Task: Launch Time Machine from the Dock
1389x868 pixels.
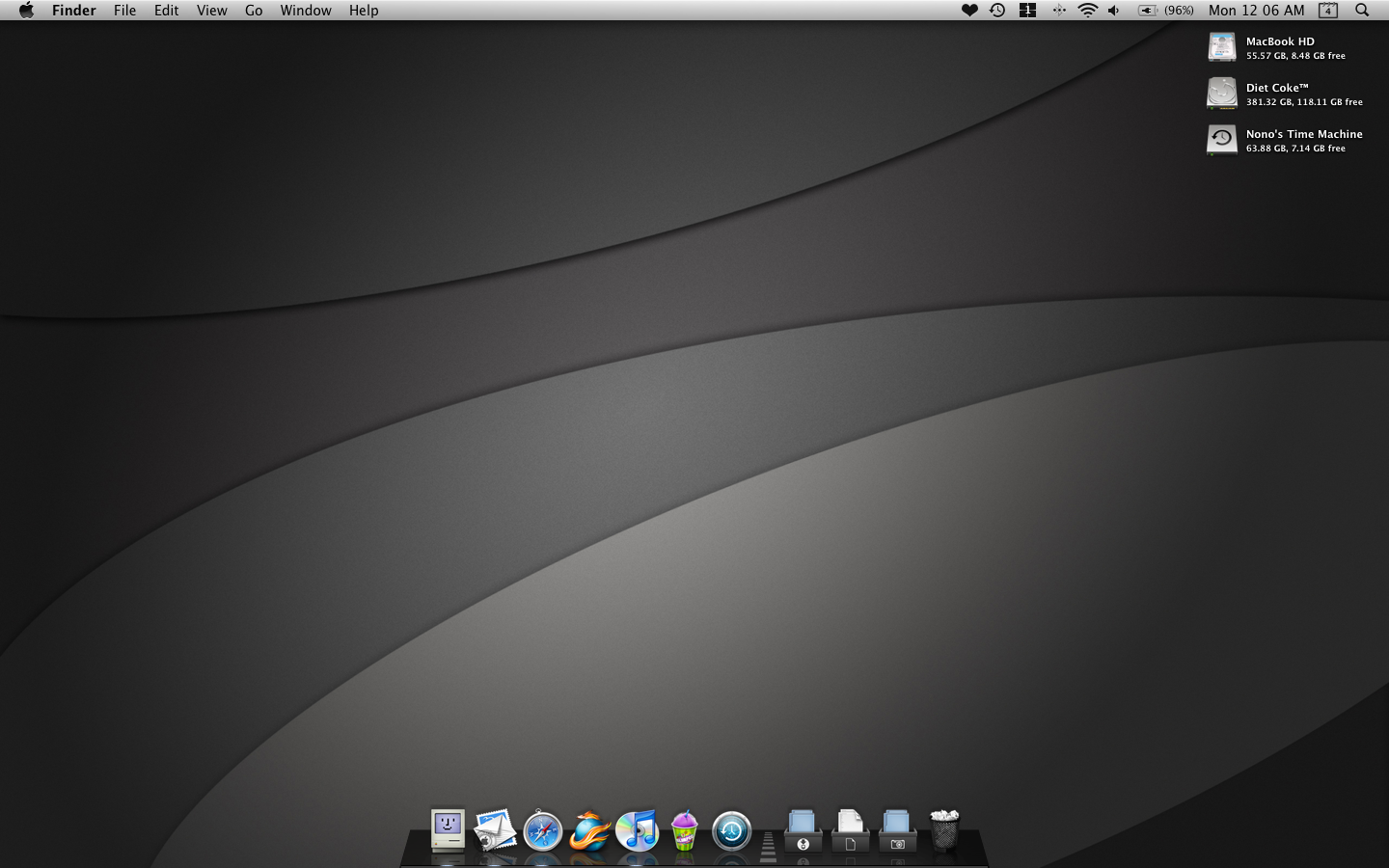Action: tap(731, 830)
